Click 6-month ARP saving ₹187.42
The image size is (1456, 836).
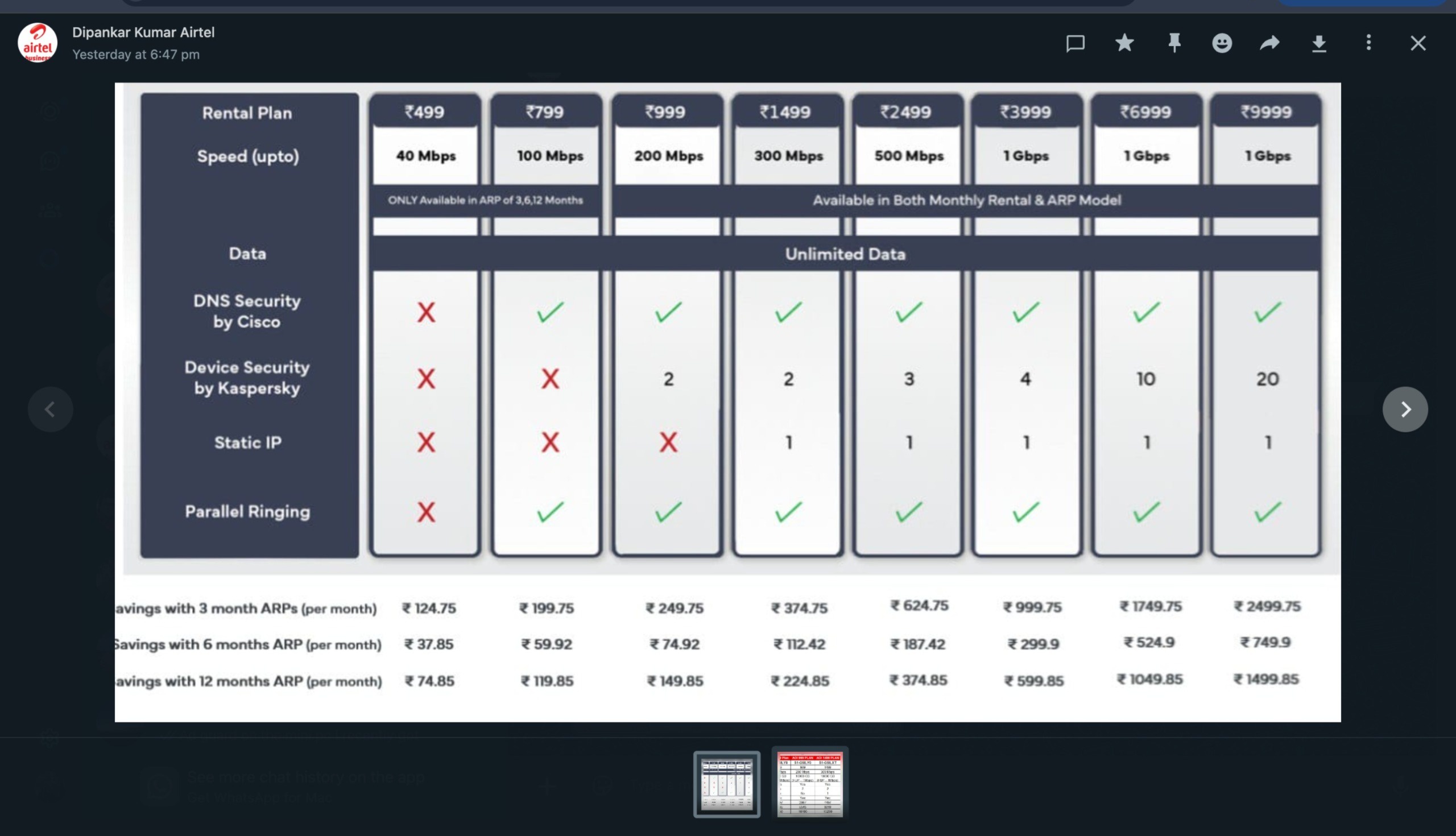tap(917, 644)
